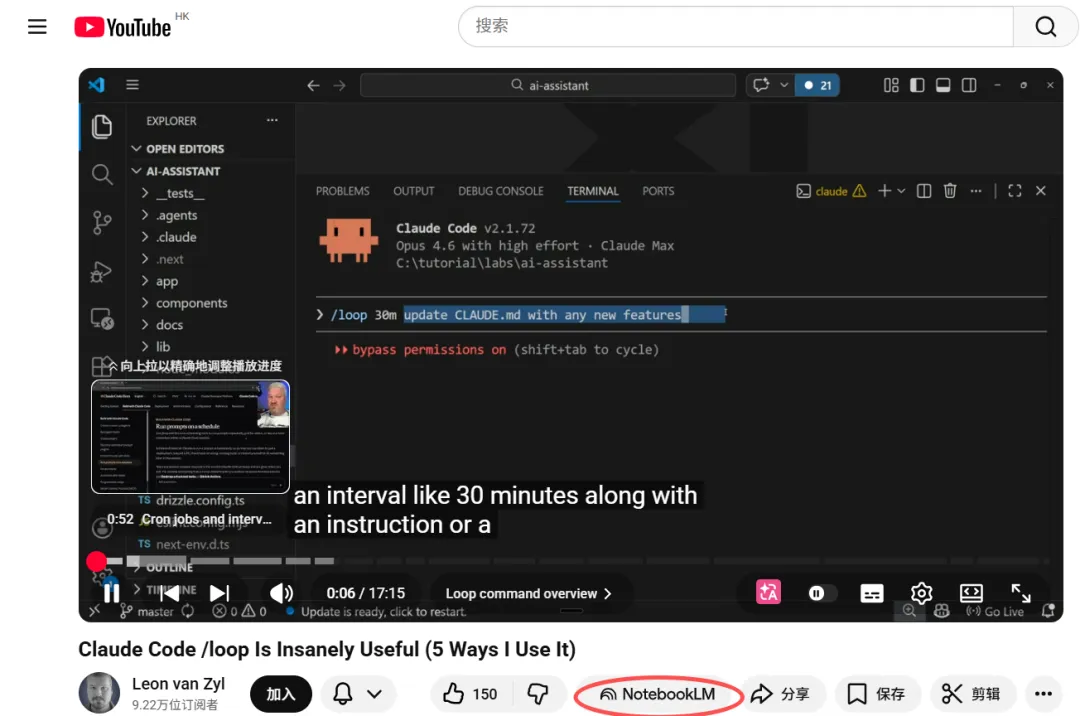Screen dimensions: 1080x716
Task: Click the VS Code forward navigation arrow
Action: (340, 85)
